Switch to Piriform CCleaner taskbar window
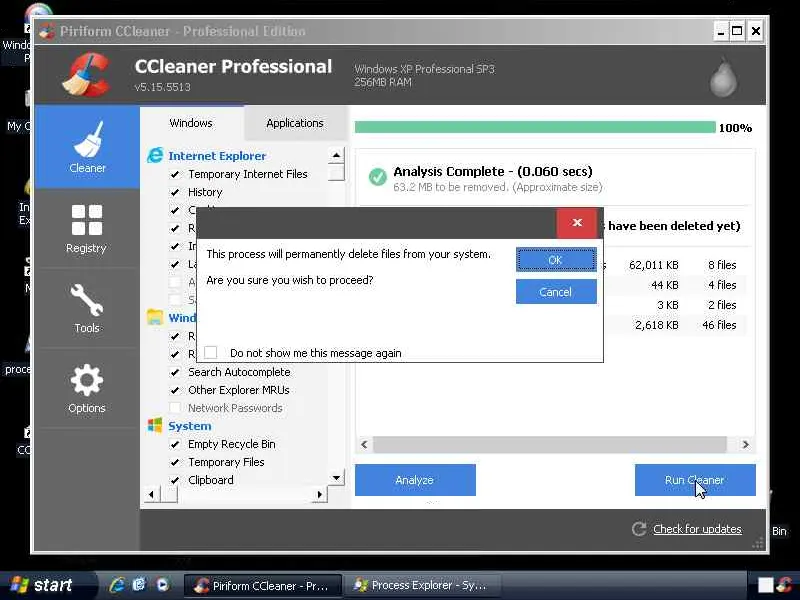Viewport: 800px width, 600px height. point(263,585)
